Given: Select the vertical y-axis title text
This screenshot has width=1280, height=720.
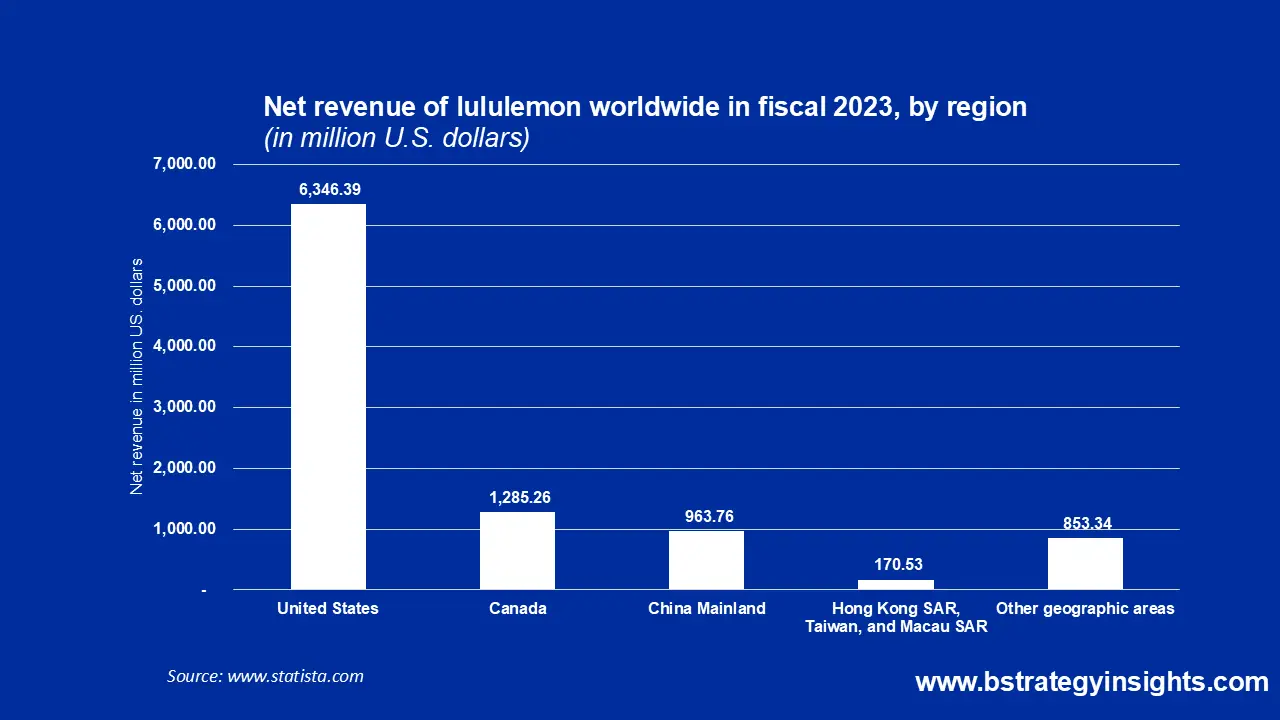Looking at the screenshot, I should [x=137, y=376].
